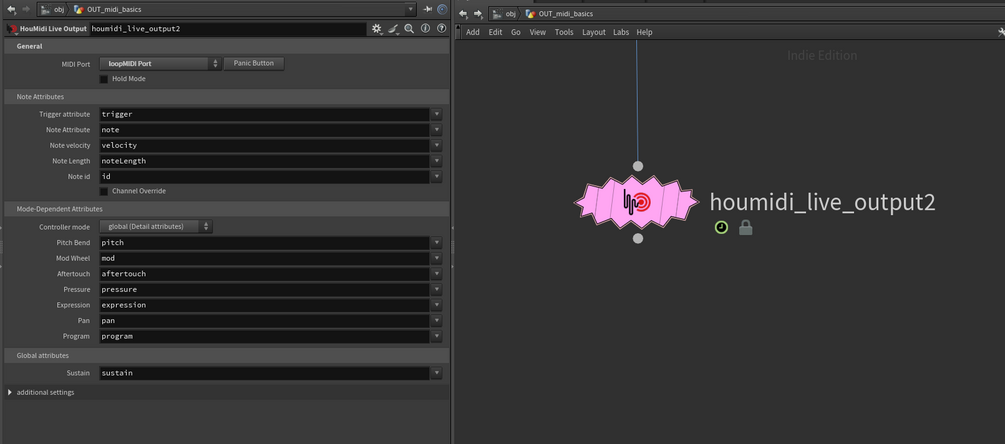Go forward in the network view
Image resolution: width=1005 pixels, height=444 pixels.
point(478,13)
